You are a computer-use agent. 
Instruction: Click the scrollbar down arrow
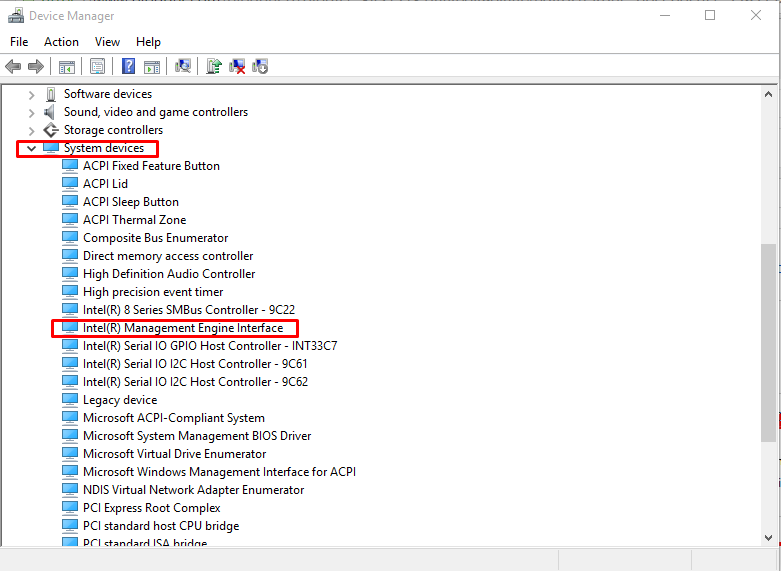tap(769, 538)
